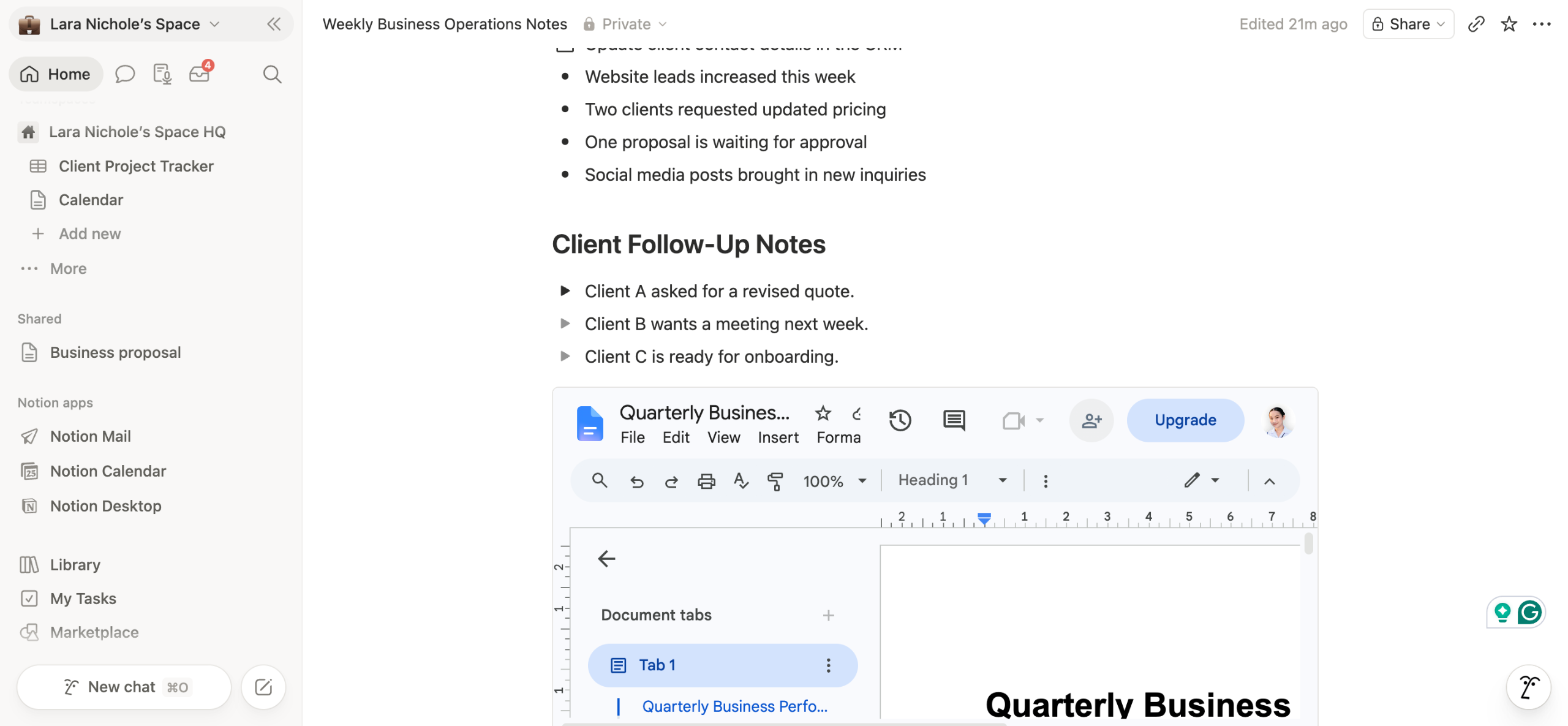Open more toolbar options in Docs
Screen dimensions: 1568x726
[x=1046, y=482]
